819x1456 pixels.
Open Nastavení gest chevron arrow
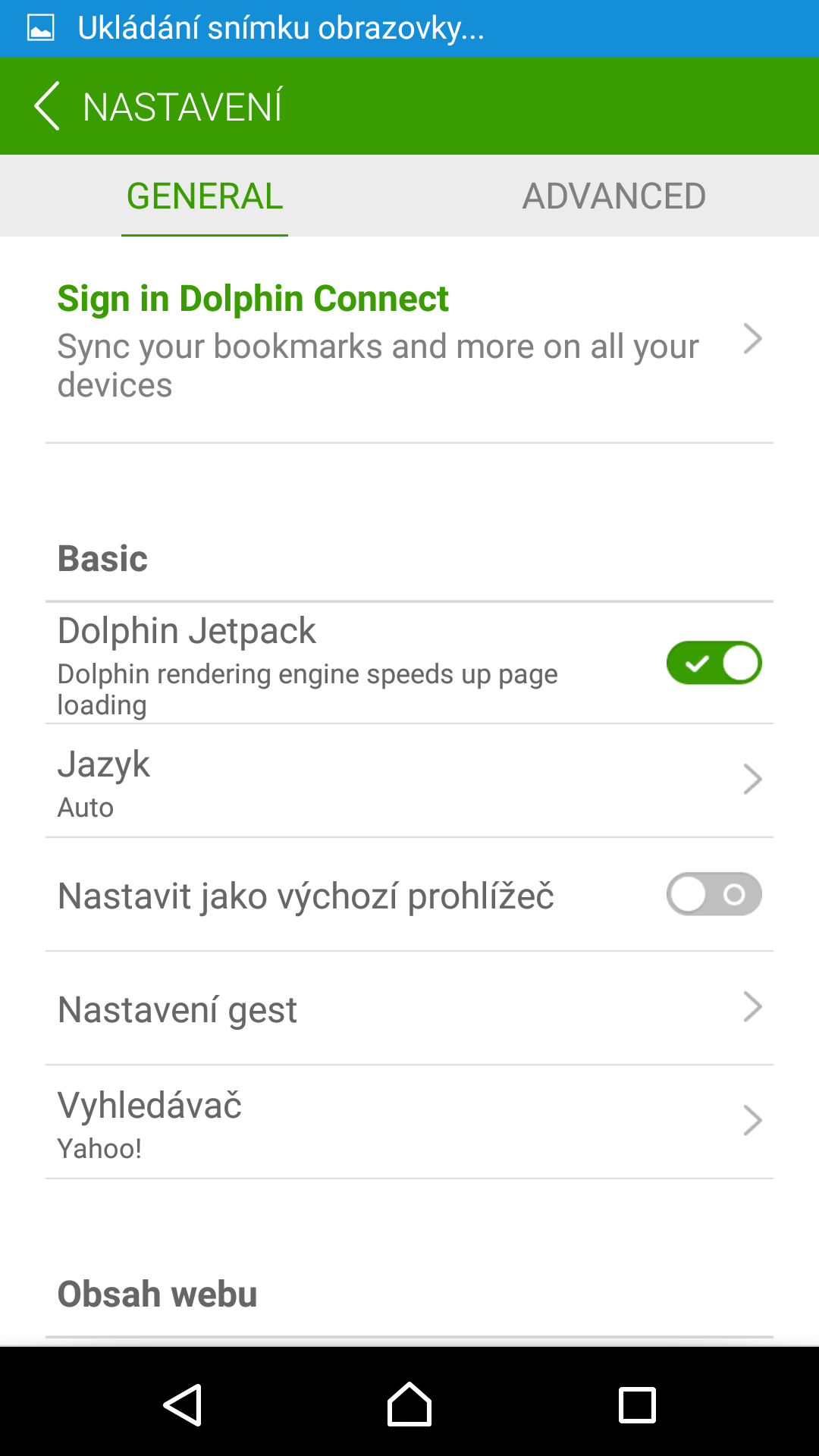(x=752, y=1007)
